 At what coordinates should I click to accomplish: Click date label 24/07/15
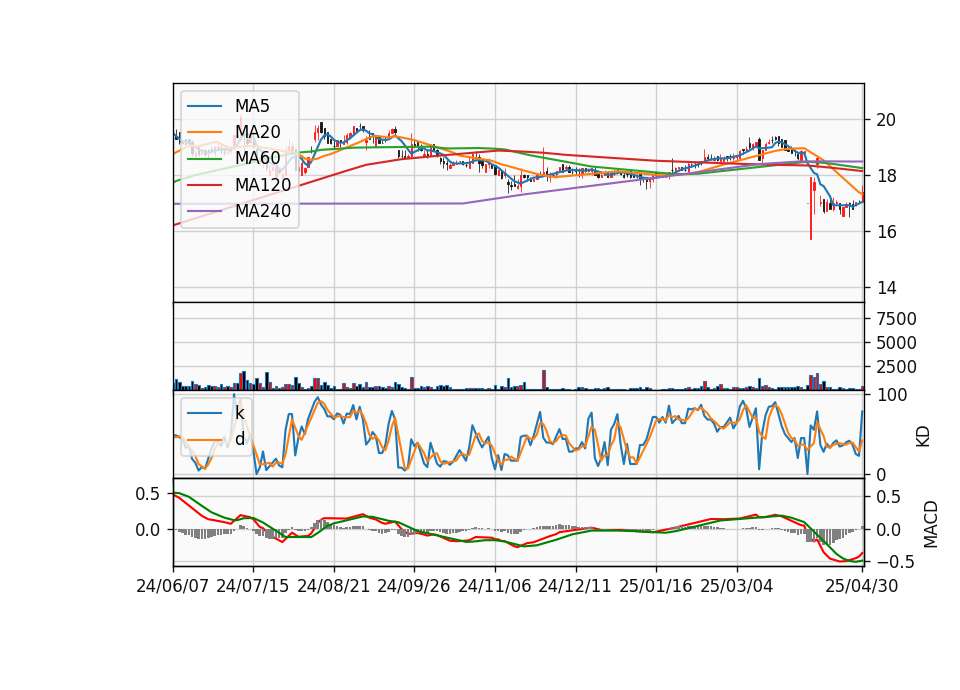(253, 586)
